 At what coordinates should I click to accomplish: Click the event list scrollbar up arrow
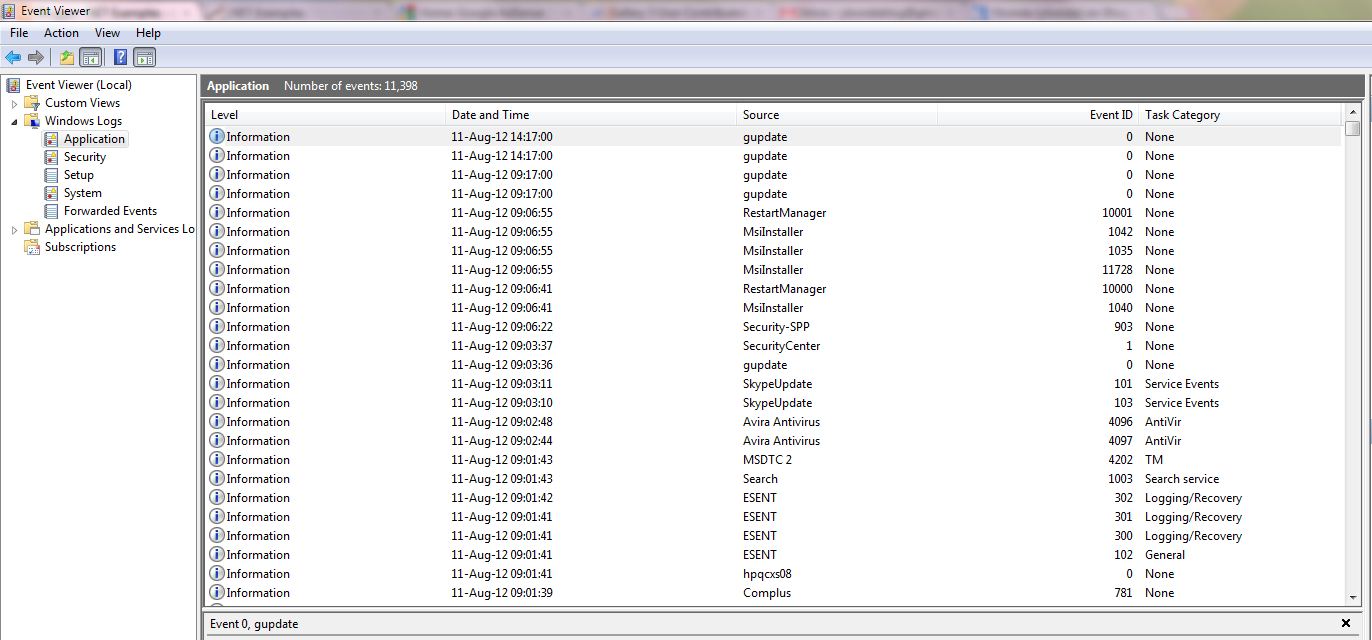[1352, 113]
